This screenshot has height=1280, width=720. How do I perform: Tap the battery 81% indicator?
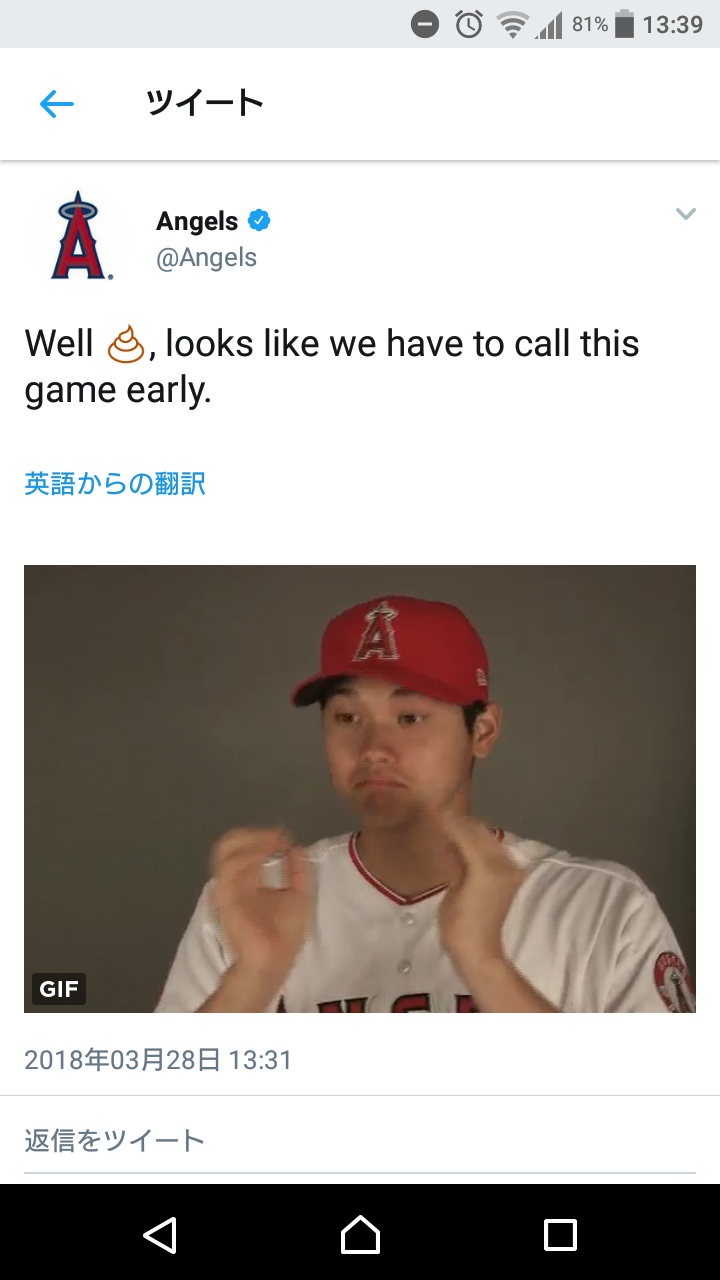(x=603, y=24)
